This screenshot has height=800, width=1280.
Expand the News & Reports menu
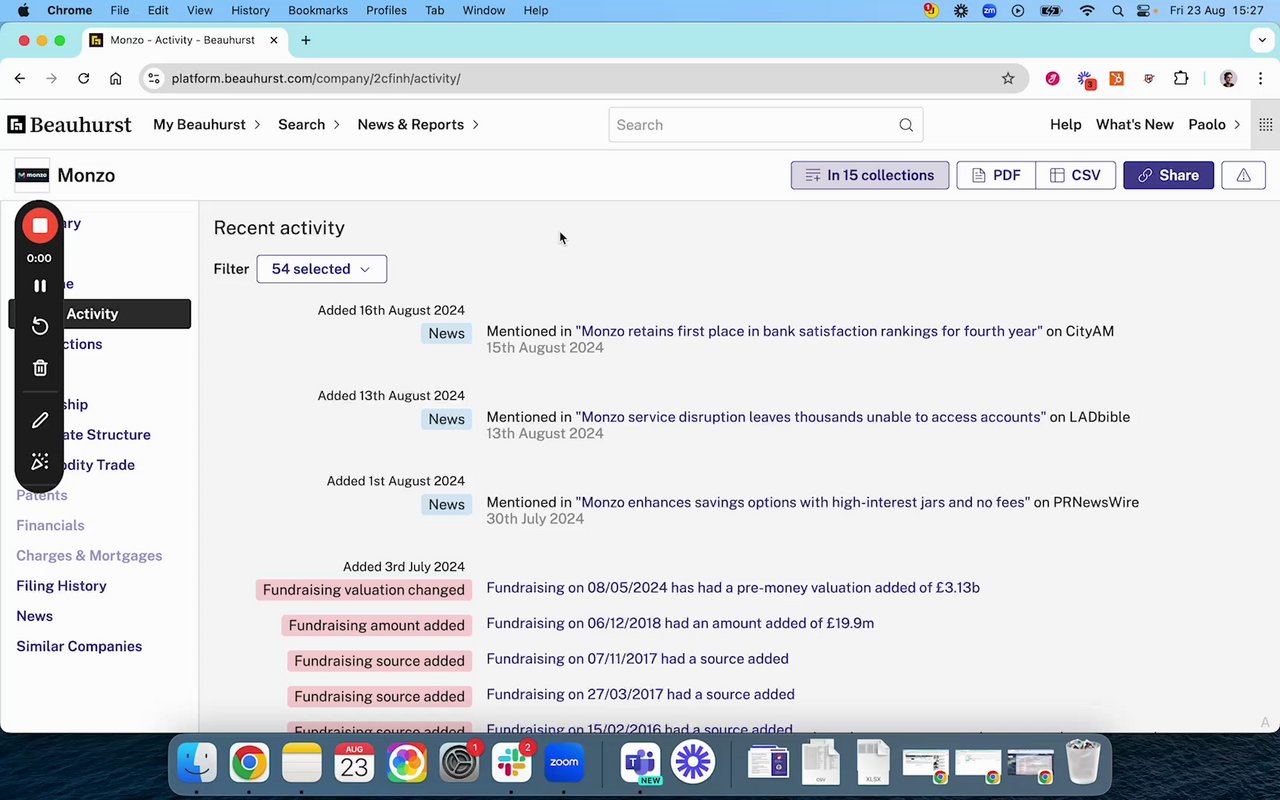418,125
